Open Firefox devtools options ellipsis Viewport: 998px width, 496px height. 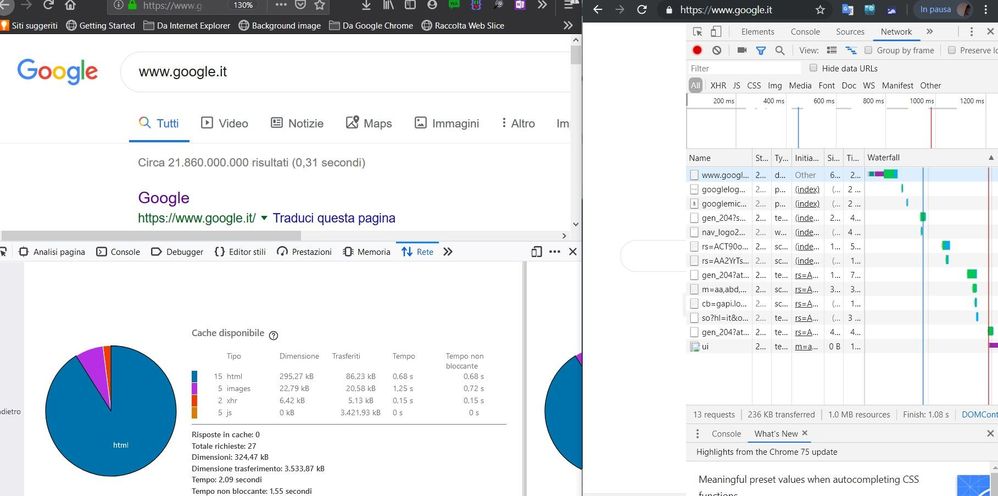tap(554, 252)
